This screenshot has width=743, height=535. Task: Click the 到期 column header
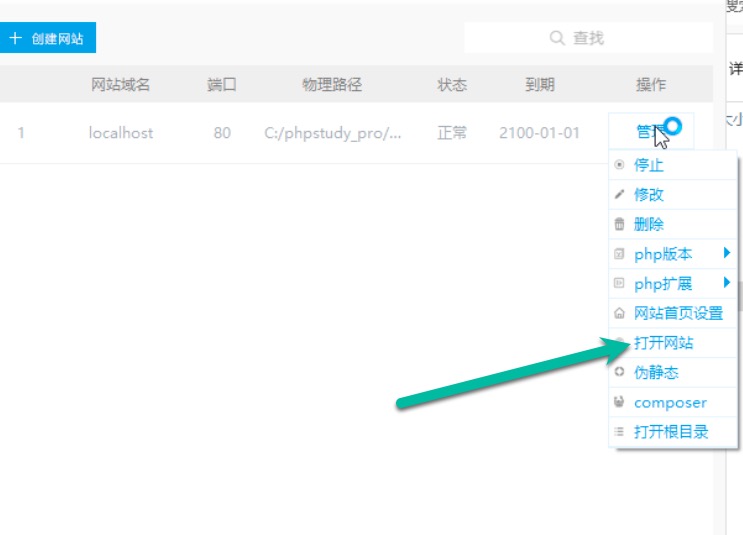pos(539,85)
